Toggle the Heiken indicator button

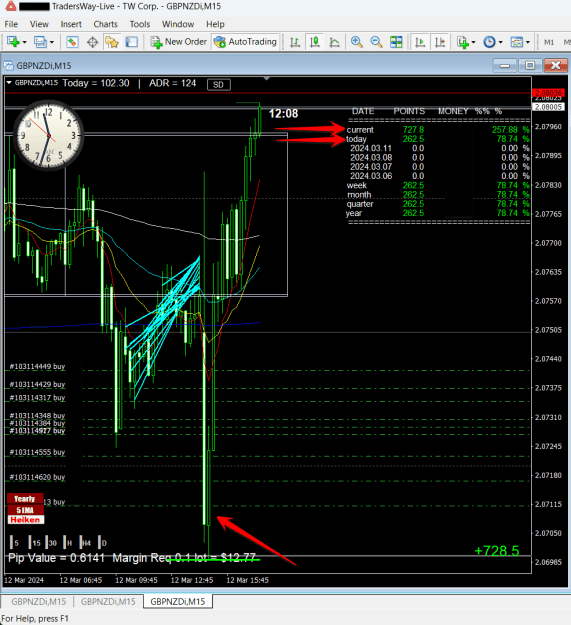click(26, 520)
